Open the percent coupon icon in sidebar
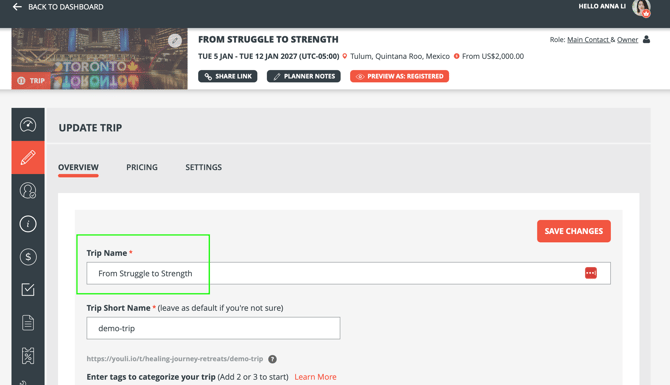 tap(28, 356)
